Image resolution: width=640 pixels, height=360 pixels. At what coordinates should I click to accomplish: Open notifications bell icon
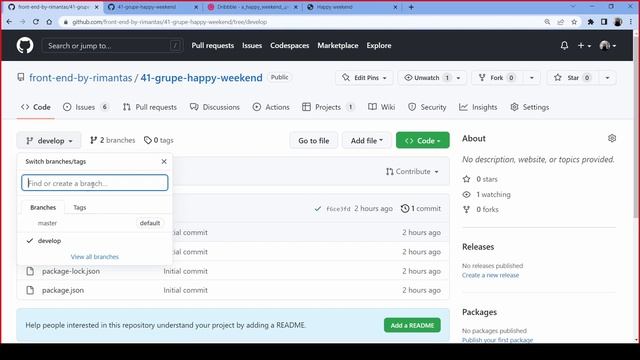[564, 45]
